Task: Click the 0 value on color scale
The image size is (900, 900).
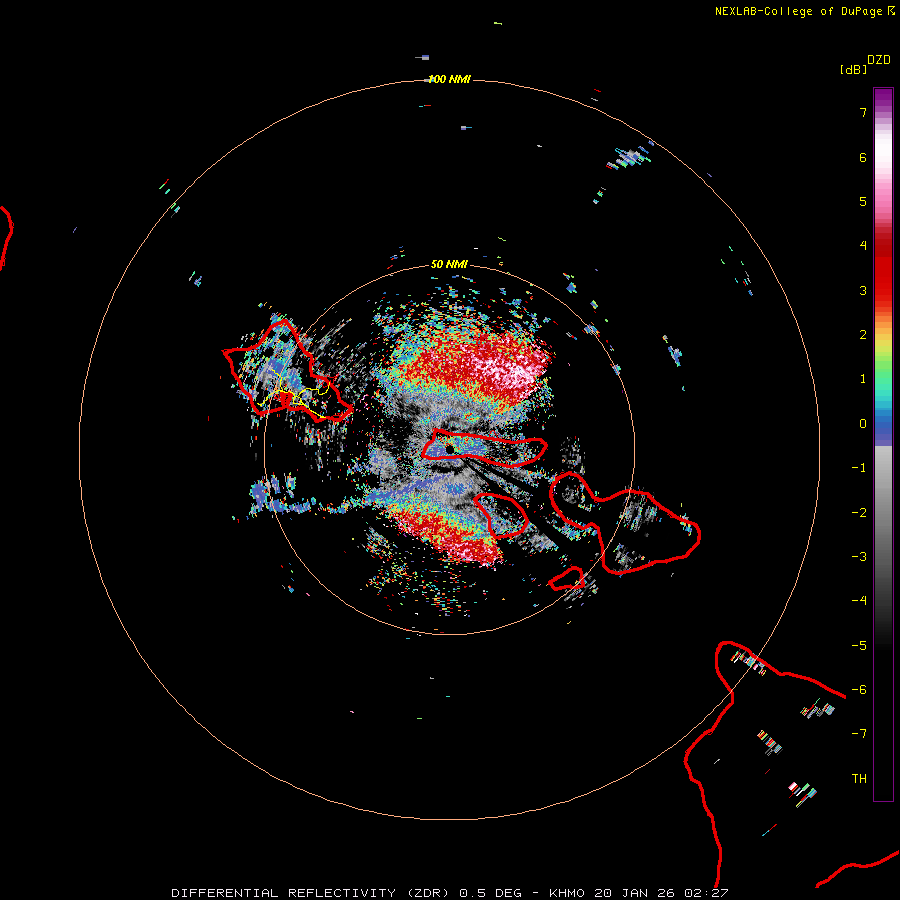Action: point(863,424)
